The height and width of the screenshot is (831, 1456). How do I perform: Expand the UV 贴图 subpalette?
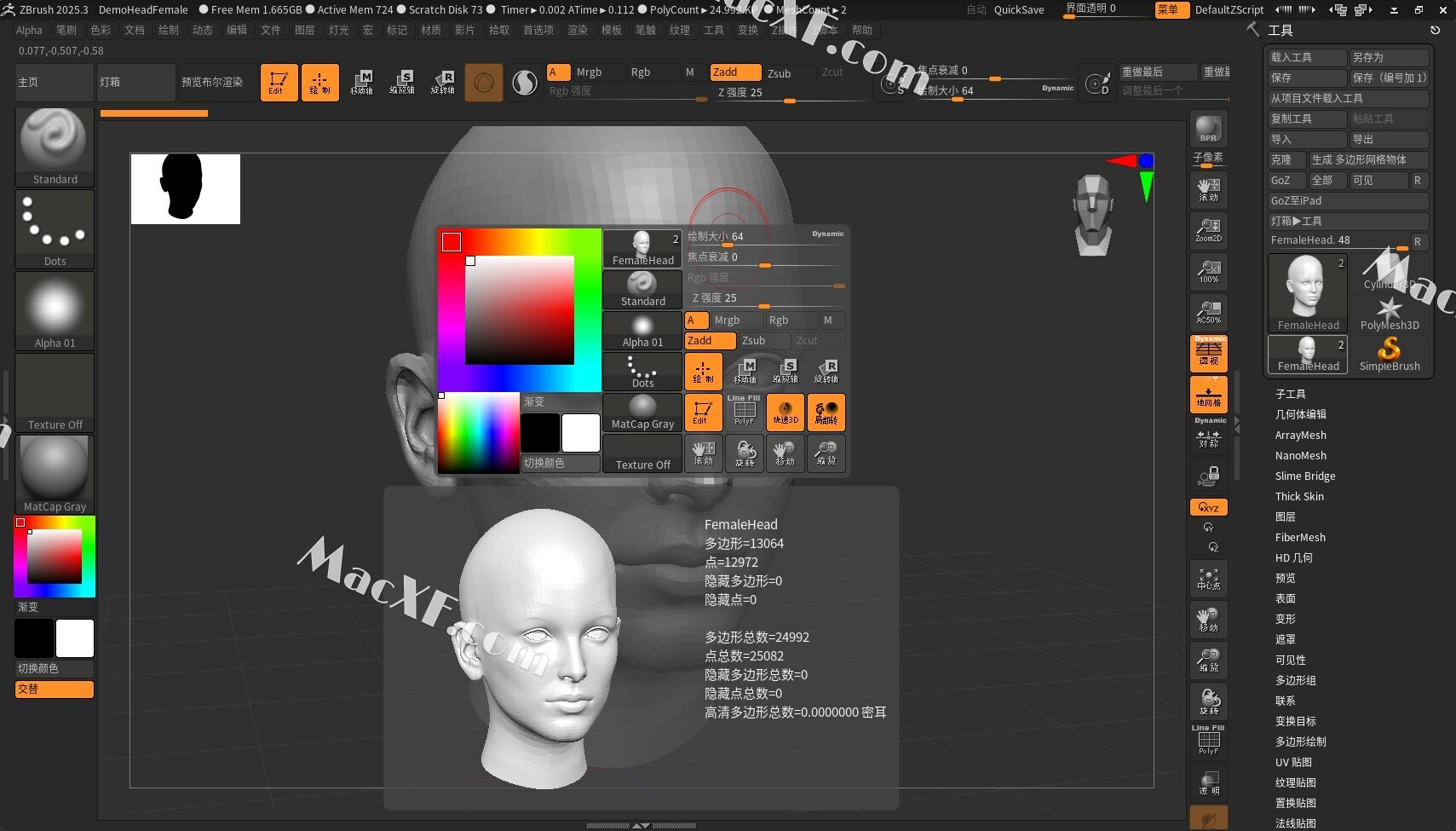[1293, 762]
